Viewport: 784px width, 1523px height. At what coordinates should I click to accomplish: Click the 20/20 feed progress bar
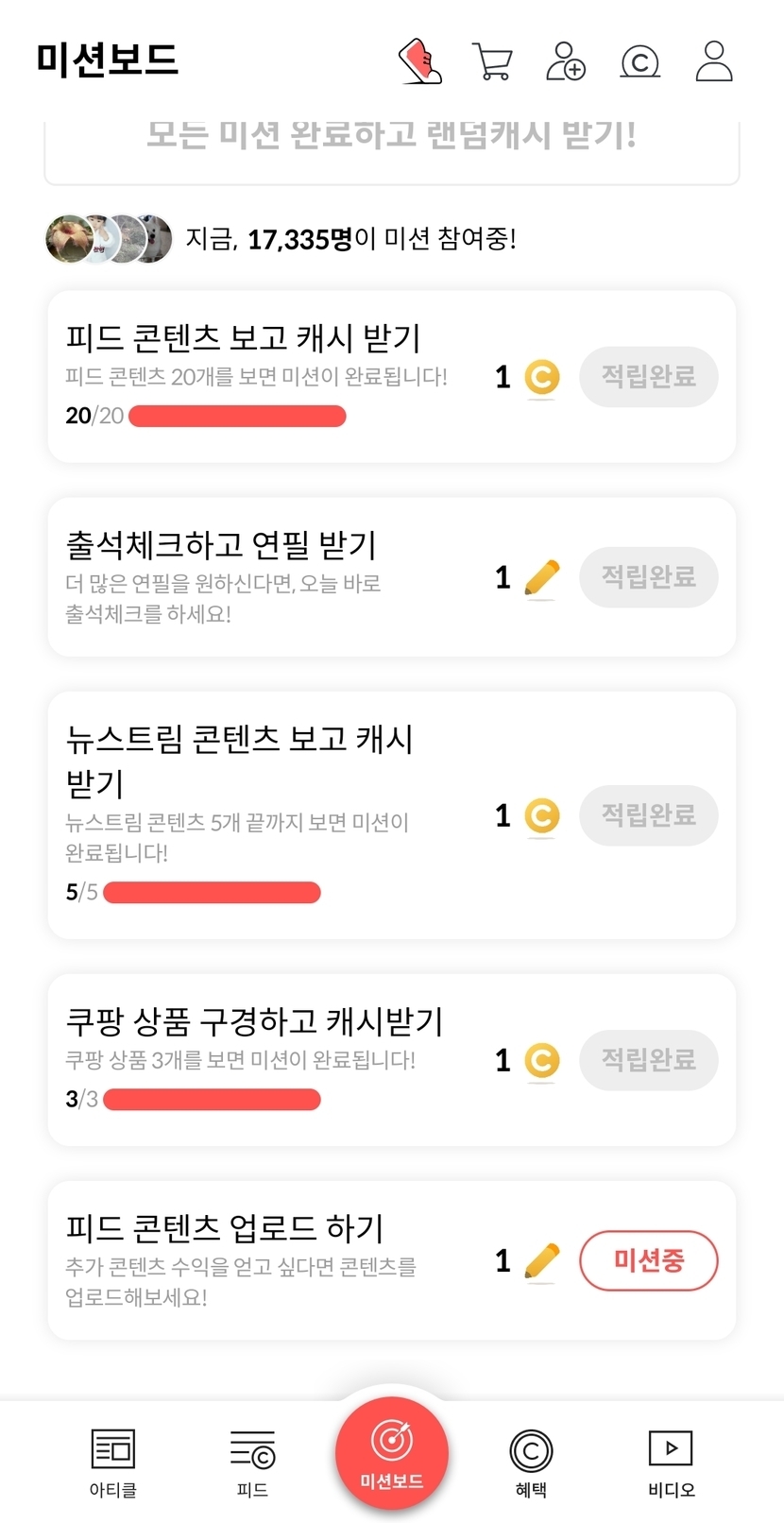(x=237, y=417)
